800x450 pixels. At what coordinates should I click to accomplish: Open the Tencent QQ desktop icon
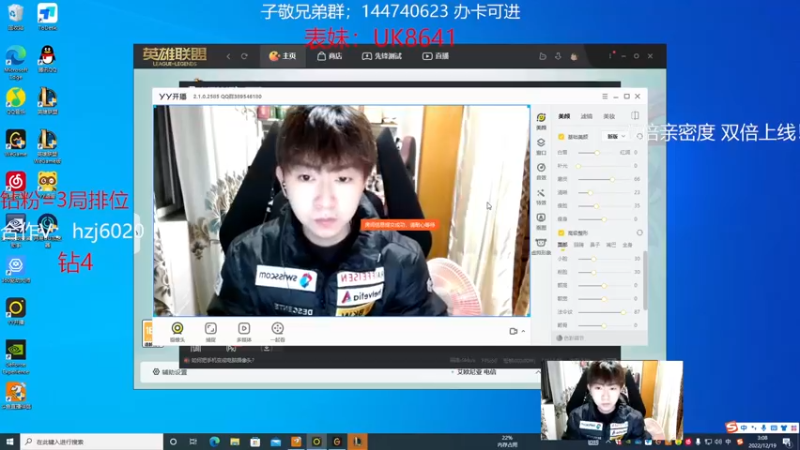[47, 59]
